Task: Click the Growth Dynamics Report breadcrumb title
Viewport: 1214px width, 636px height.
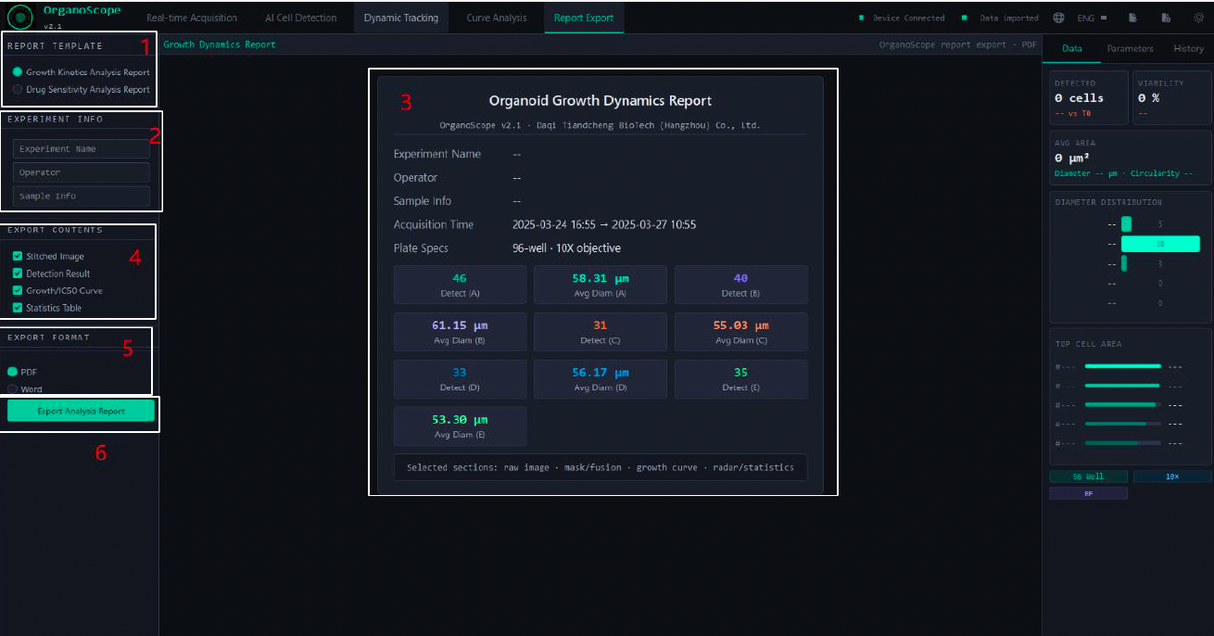Action: 219,44
